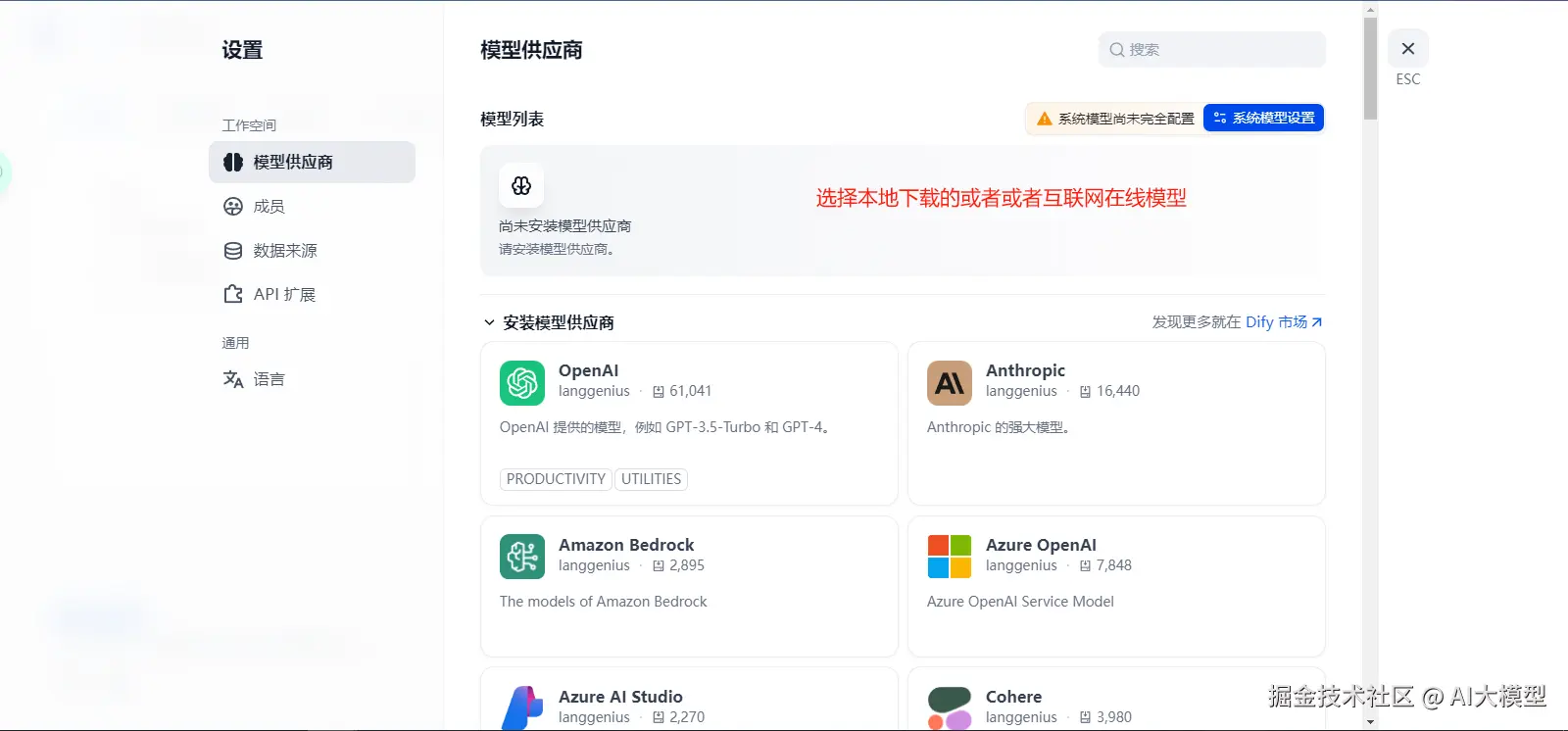Click the Anthropic logo icon
1568x731 pixels.
click(x=950, y=383)
